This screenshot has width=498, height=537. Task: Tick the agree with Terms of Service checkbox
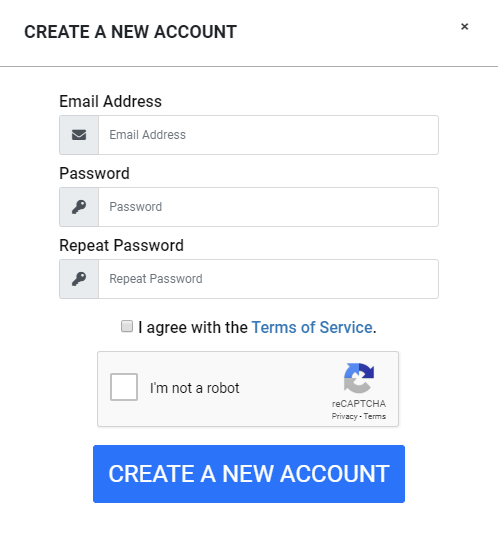click(x=127, y=326)
